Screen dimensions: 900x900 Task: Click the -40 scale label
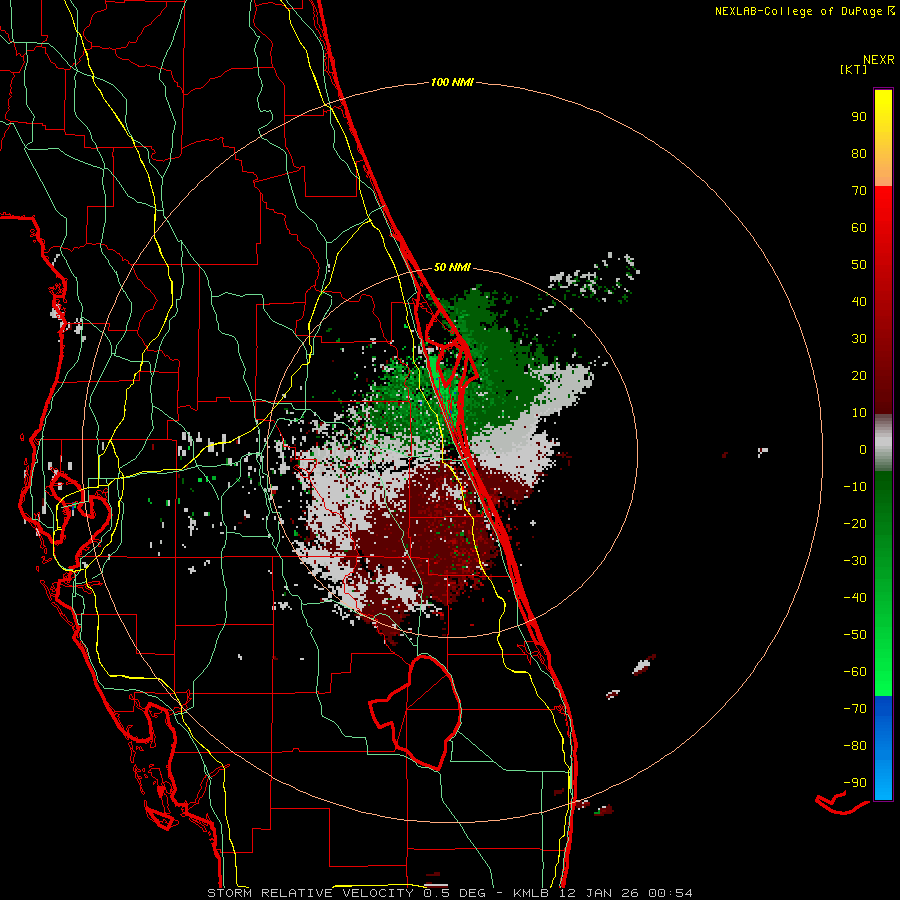click(855, 598)
